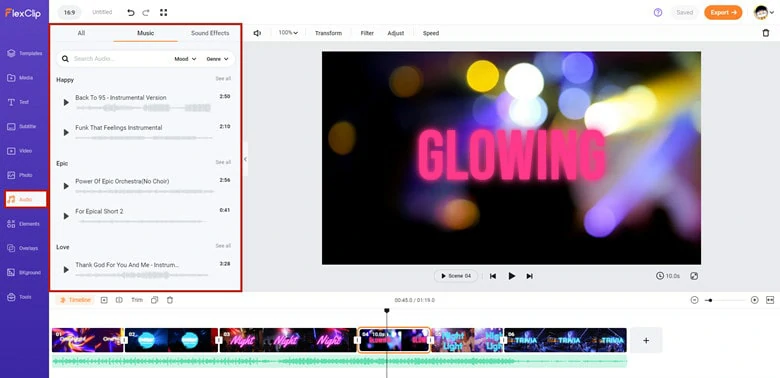Preview Thank God For You And Me track
Image resolution: width=780 pixels, height=378 pixels.
pyautogui.click(x=66, y=270)
